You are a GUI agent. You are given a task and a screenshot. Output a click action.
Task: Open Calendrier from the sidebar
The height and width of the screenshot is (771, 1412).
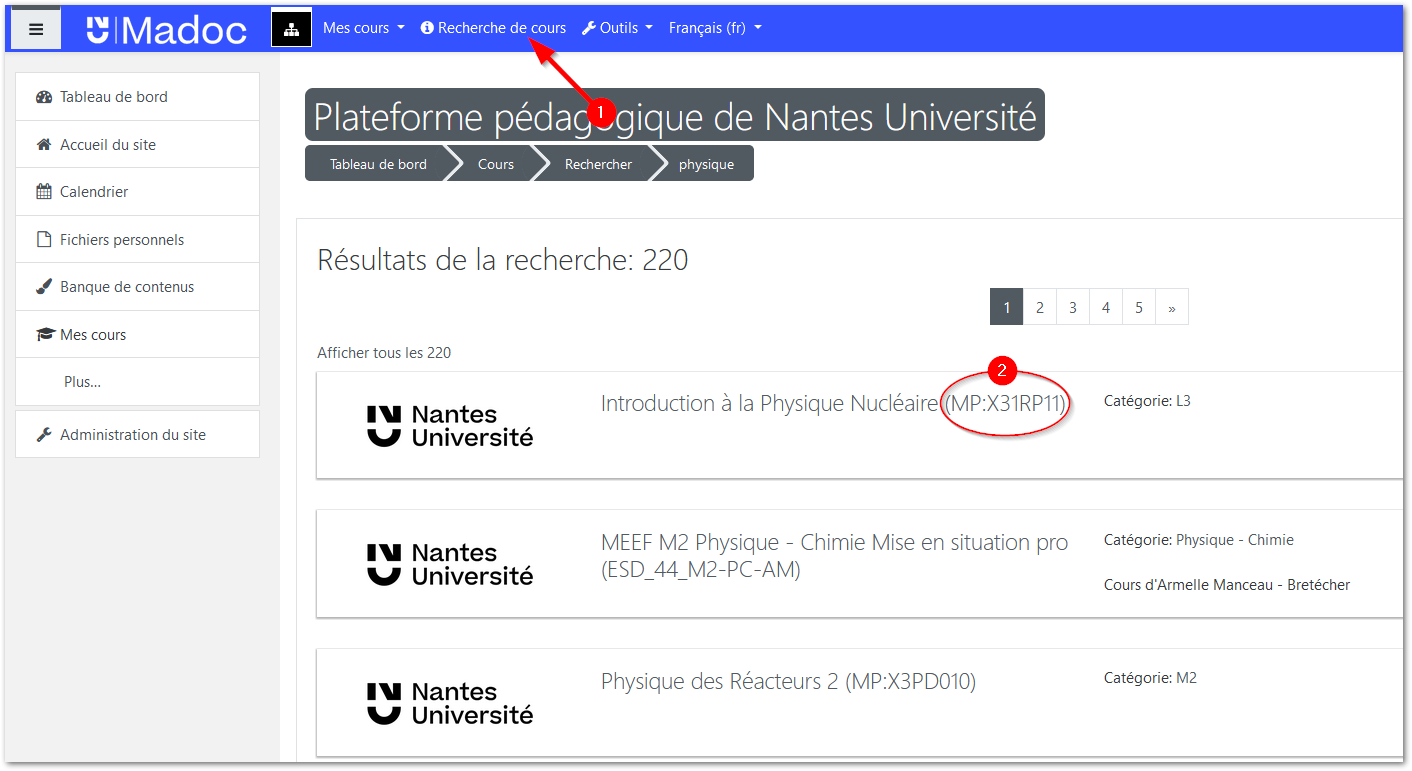pyautogui.click(x=93, y=192)
